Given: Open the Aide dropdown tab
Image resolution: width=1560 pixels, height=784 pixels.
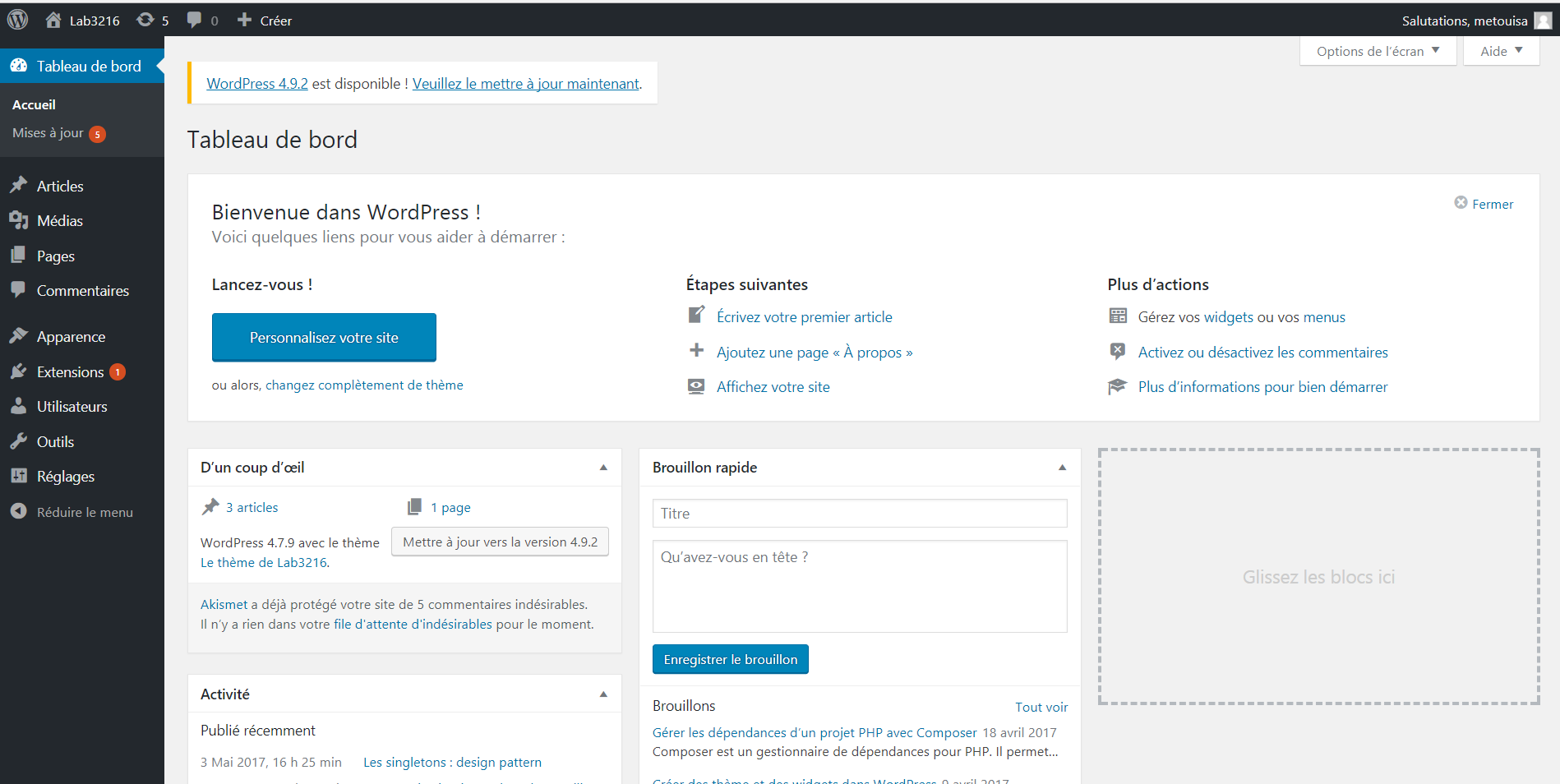Looking at the screenshot, I should pyautogui.click(x=1501, y=51).
